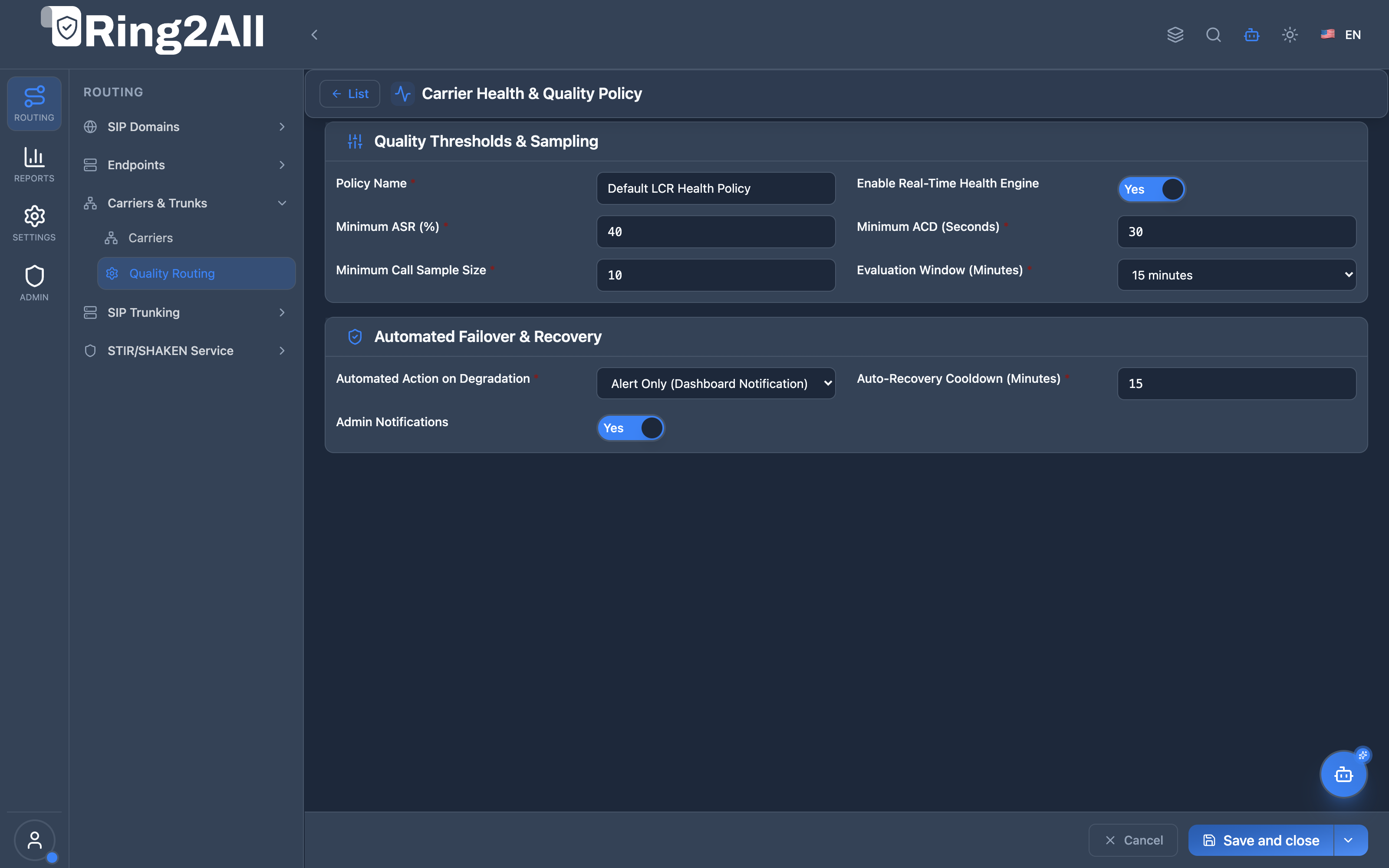
Task: Click the Minimum Call Sample Size field
Action: [x=716, y=275]
